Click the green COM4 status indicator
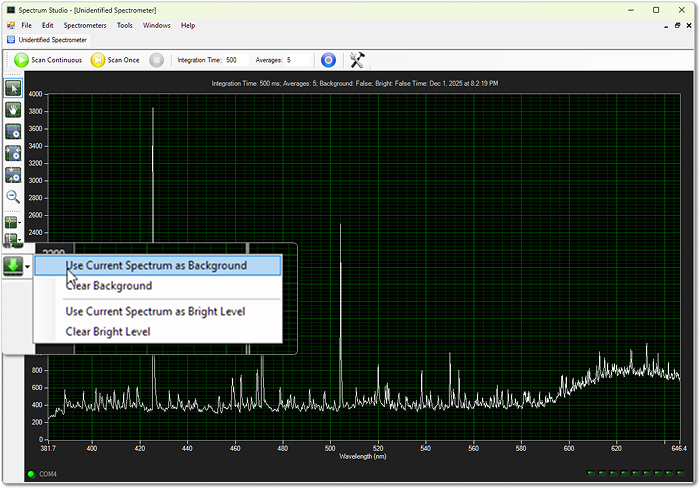 (29, 474)
